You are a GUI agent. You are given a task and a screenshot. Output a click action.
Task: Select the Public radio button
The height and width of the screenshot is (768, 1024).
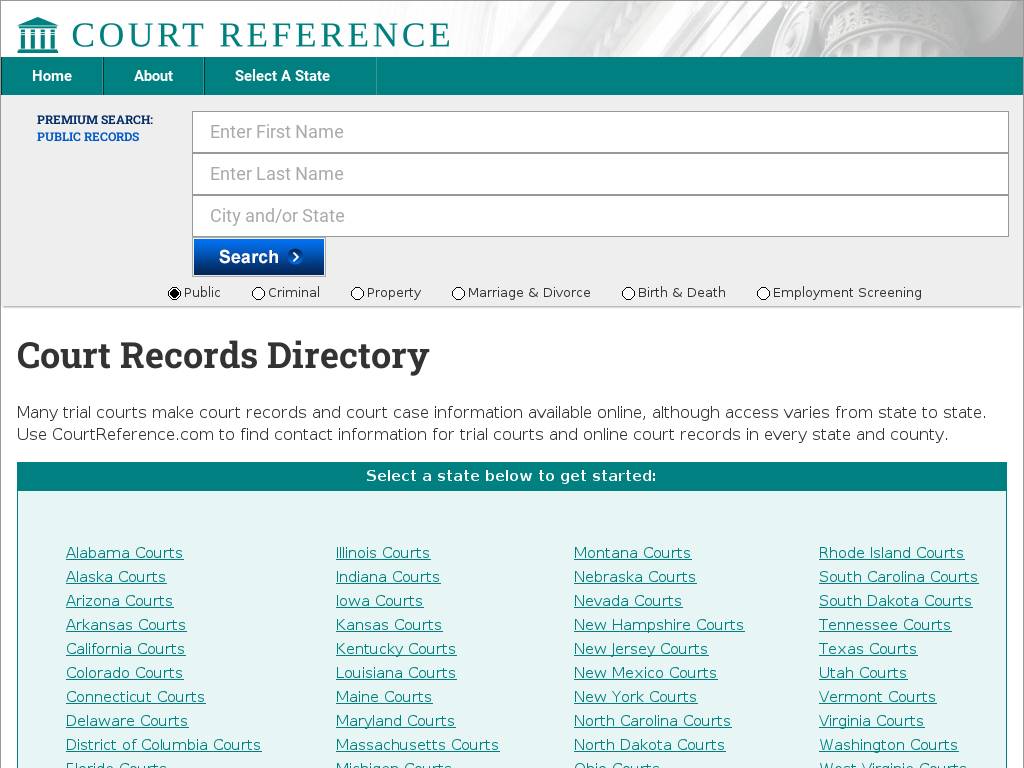tap(174, 293)
